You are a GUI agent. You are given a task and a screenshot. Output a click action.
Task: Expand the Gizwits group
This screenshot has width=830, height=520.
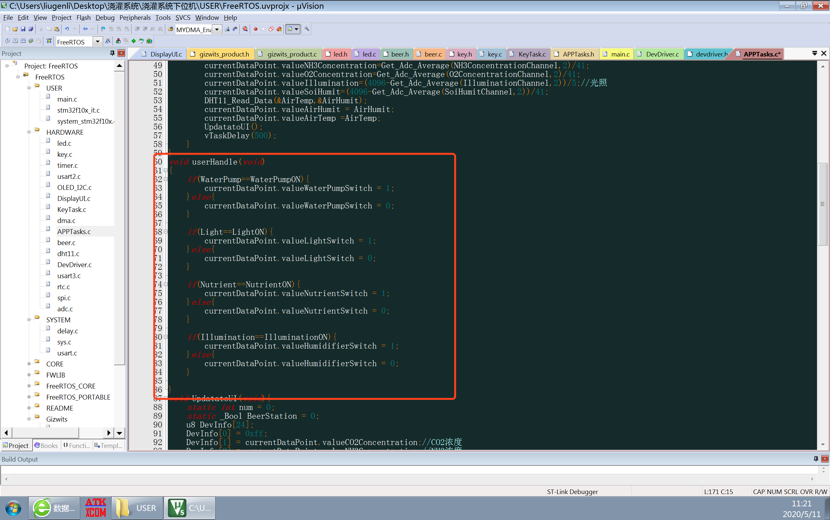[29, 419]
